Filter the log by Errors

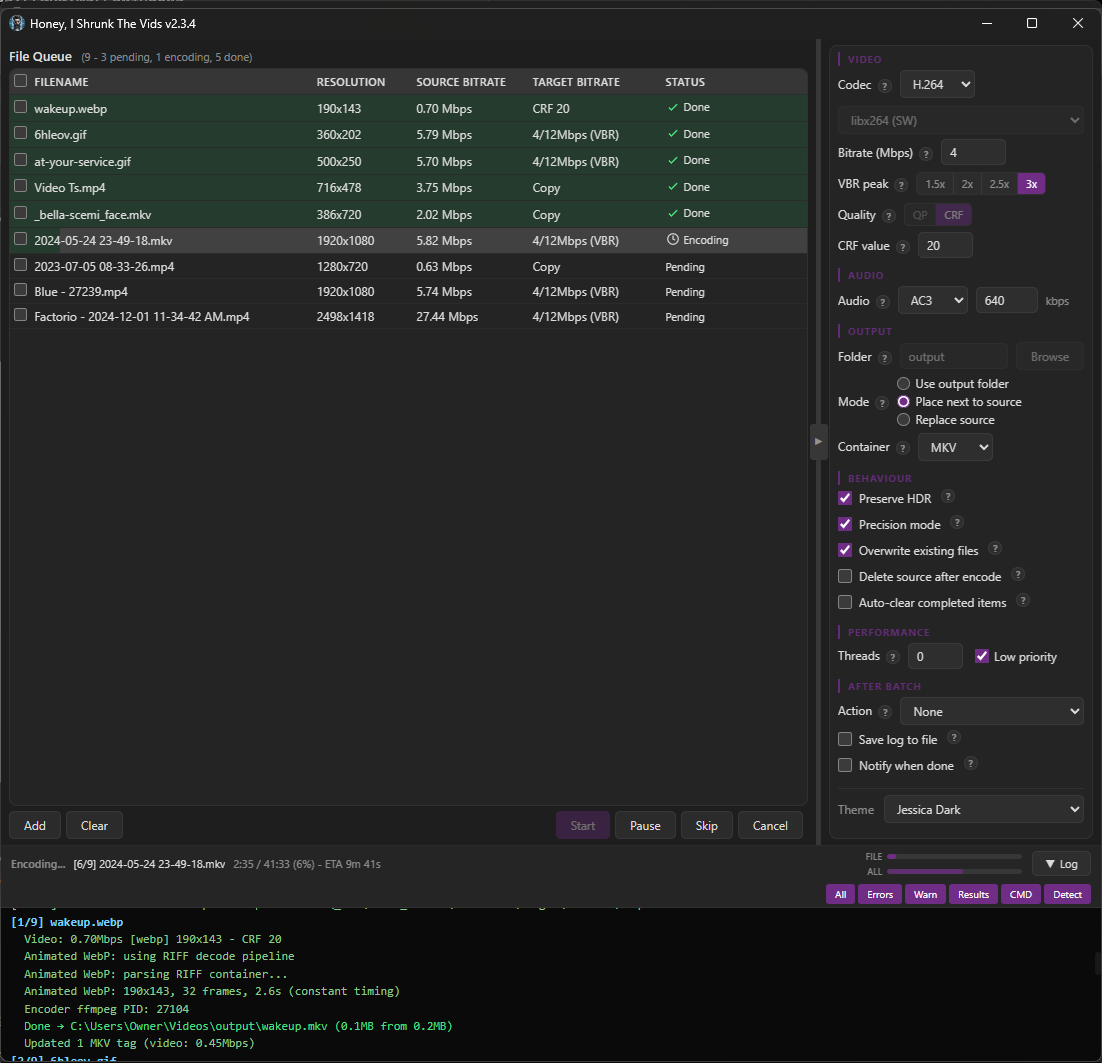[880, 894]
